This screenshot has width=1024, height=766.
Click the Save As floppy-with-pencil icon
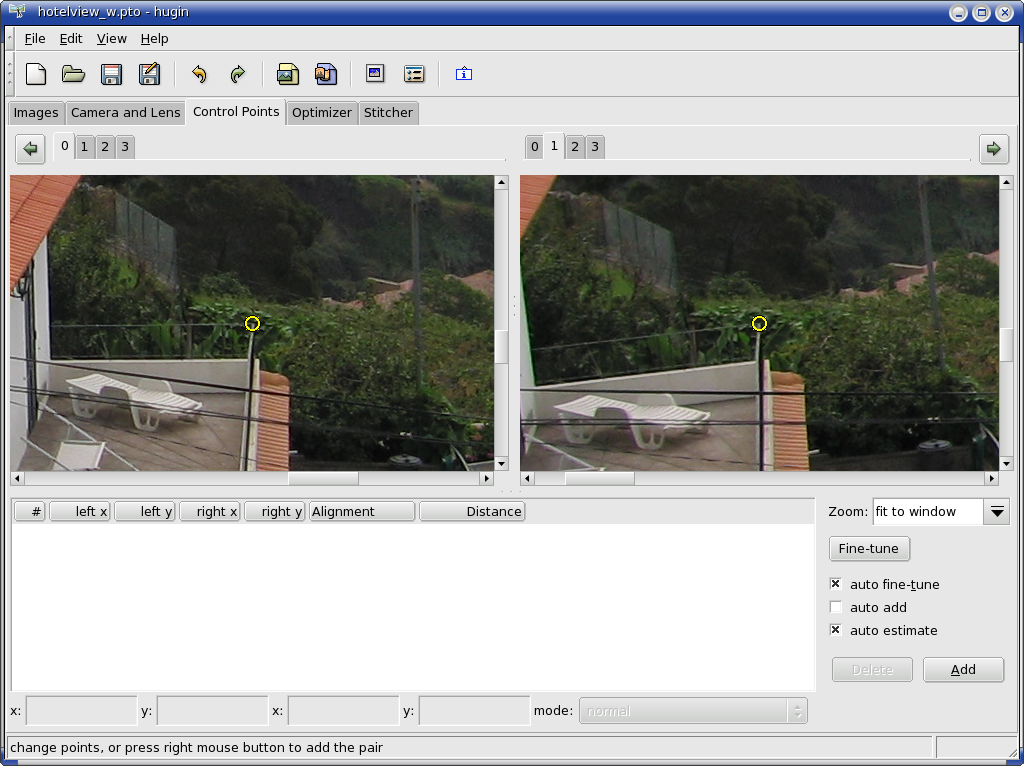point(150,74)
